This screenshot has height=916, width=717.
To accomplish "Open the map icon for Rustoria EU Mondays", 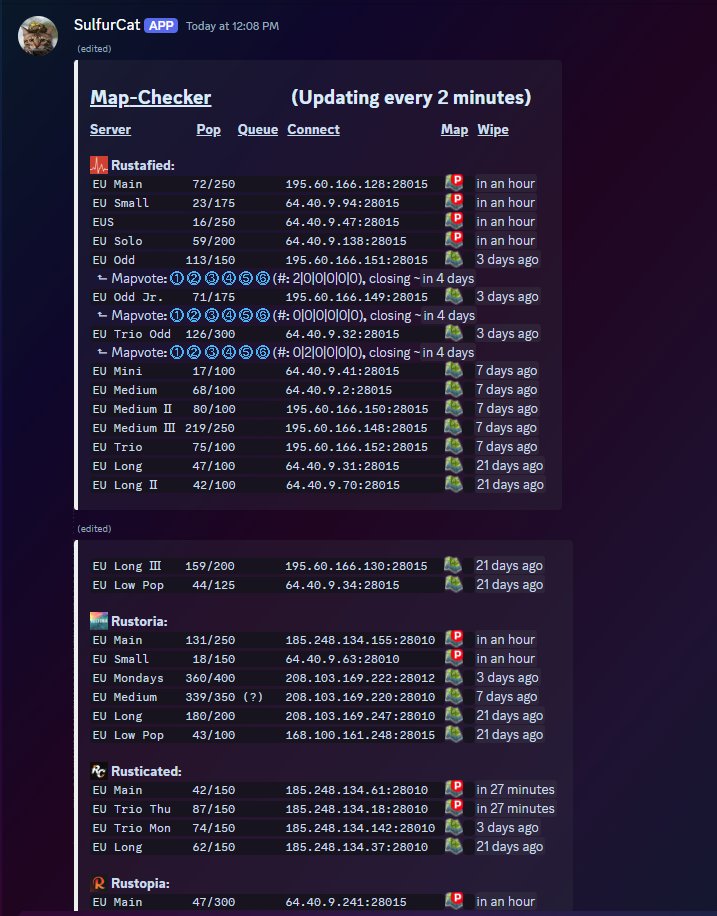I will [453, 676].
